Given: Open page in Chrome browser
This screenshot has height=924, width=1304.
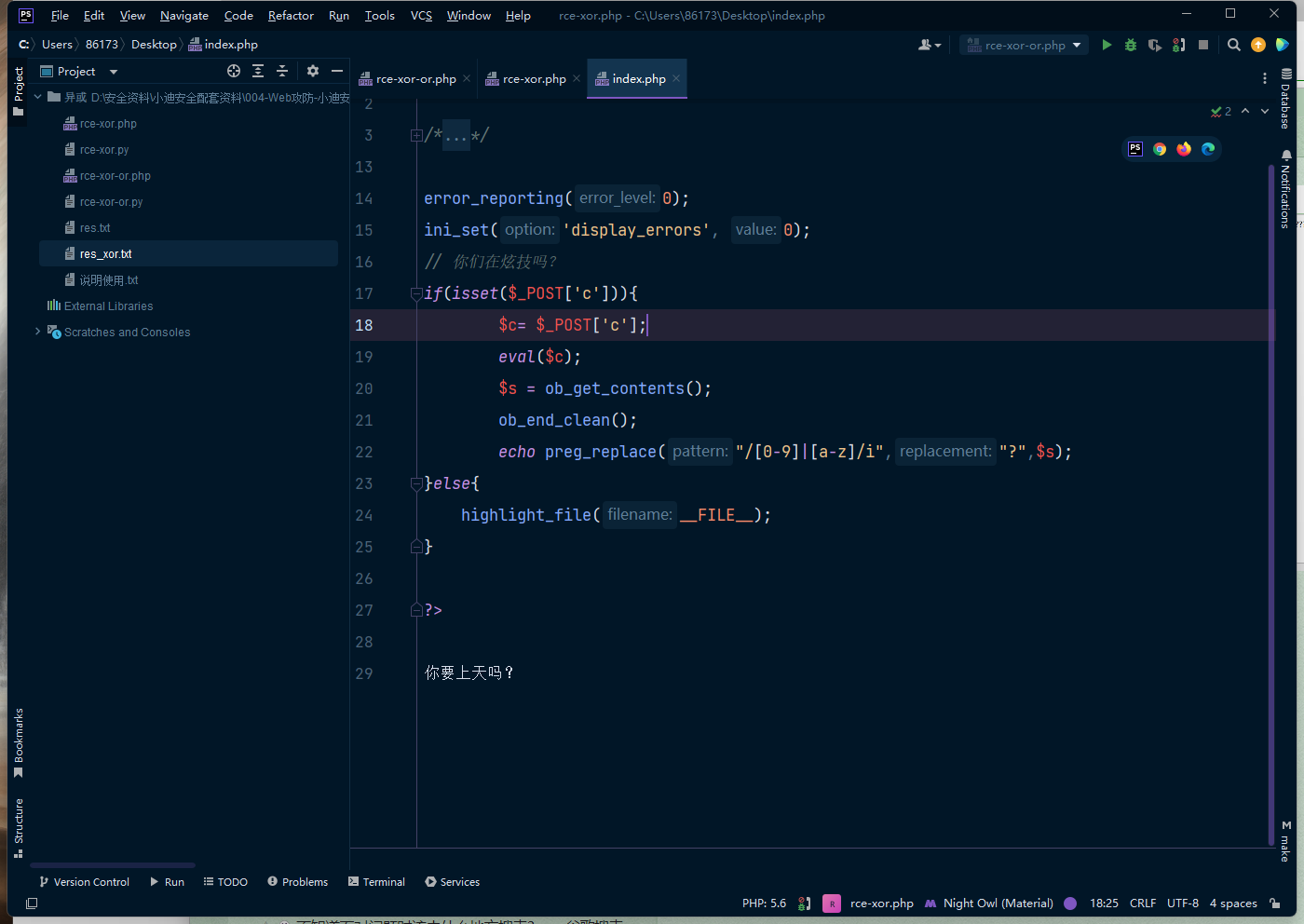Looking at the screenshot, I should point(1160,149).
